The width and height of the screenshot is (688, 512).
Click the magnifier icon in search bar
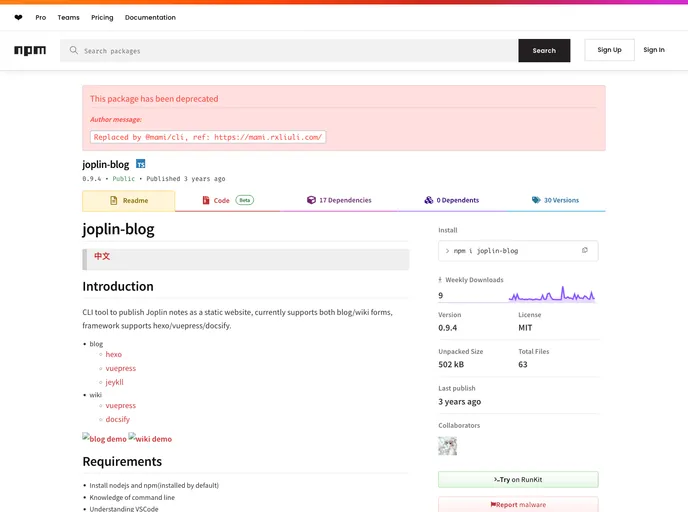pos(74,50)
